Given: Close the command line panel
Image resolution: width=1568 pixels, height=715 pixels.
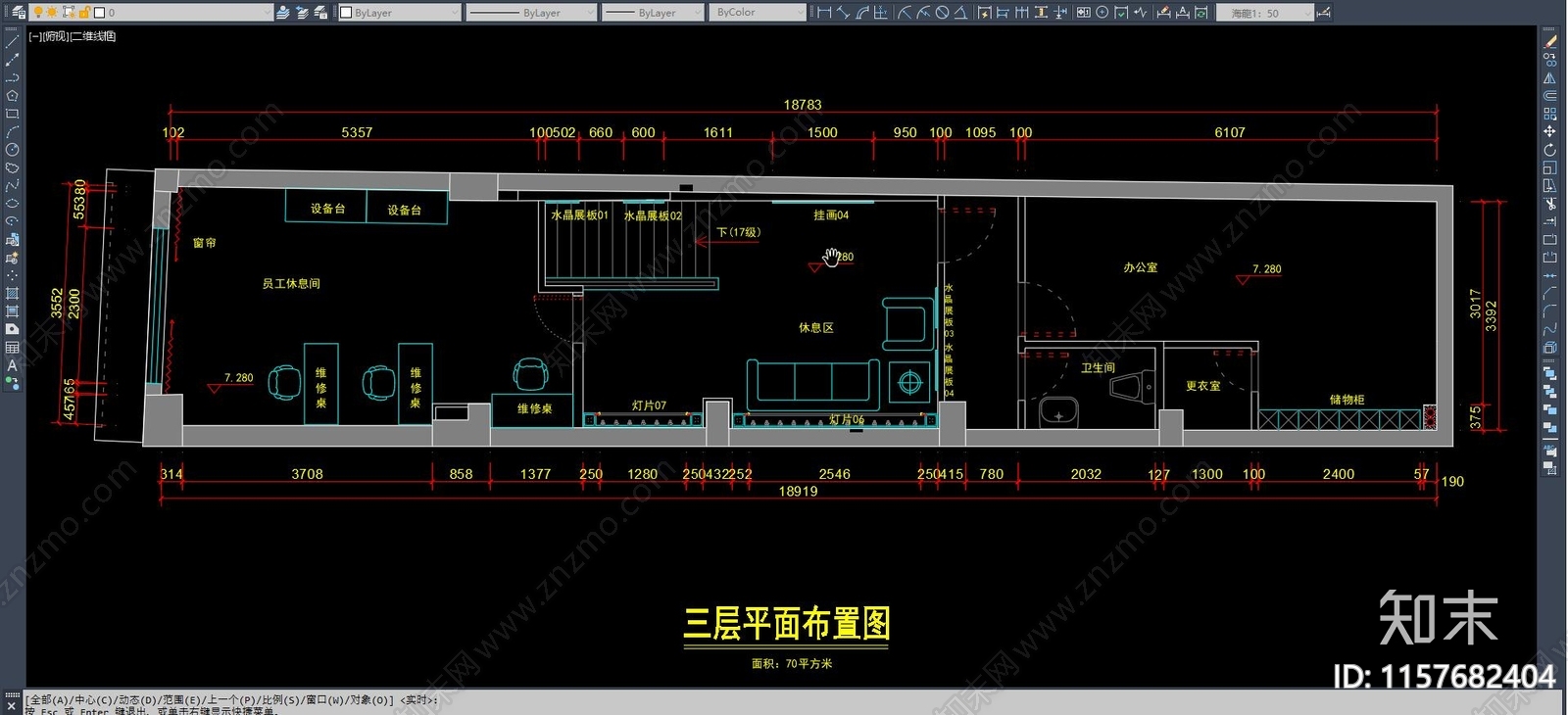Looking at the screenshot, I should (x=12, y=707).
